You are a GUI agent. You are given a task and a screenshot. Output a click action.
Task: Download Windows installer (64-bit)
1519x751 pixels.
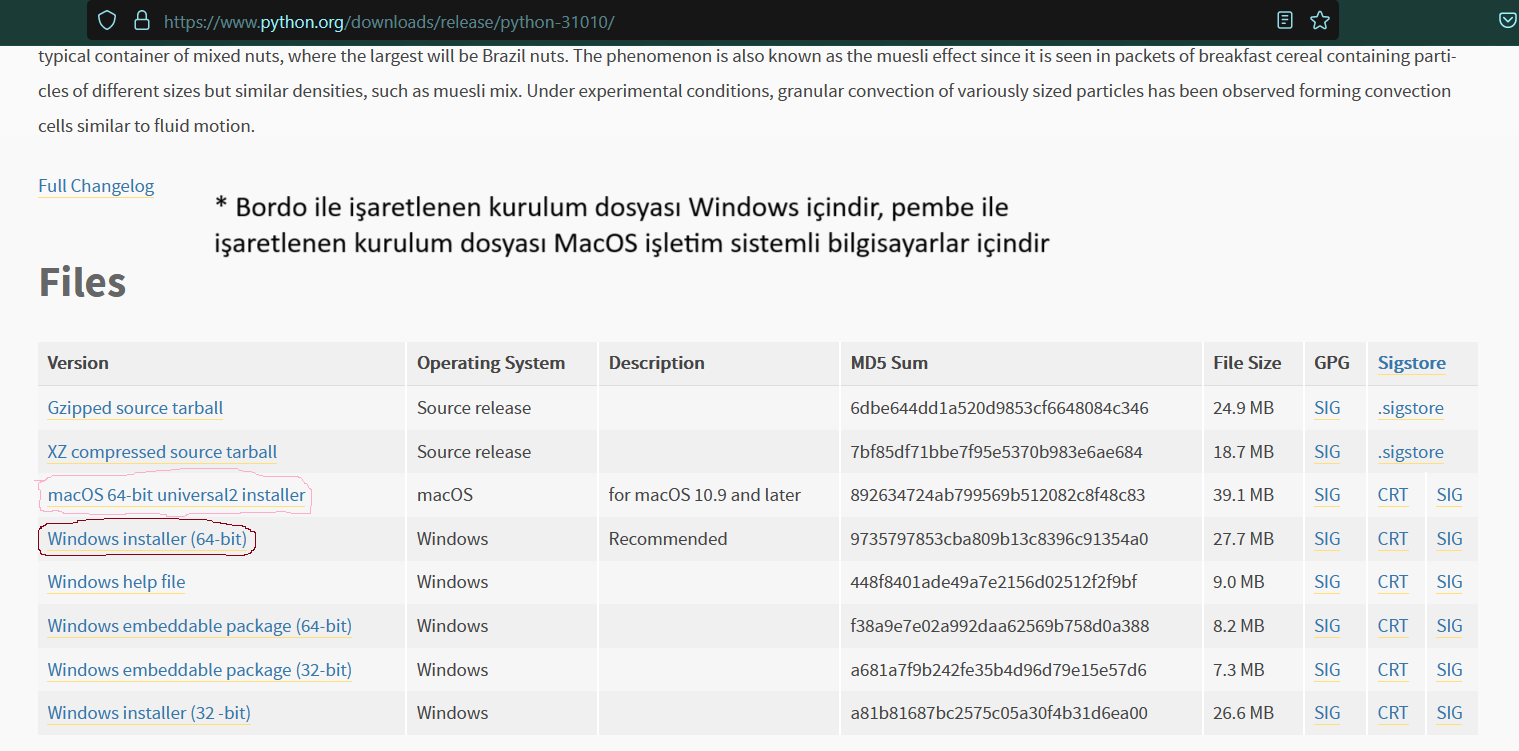tap(147, 539)
